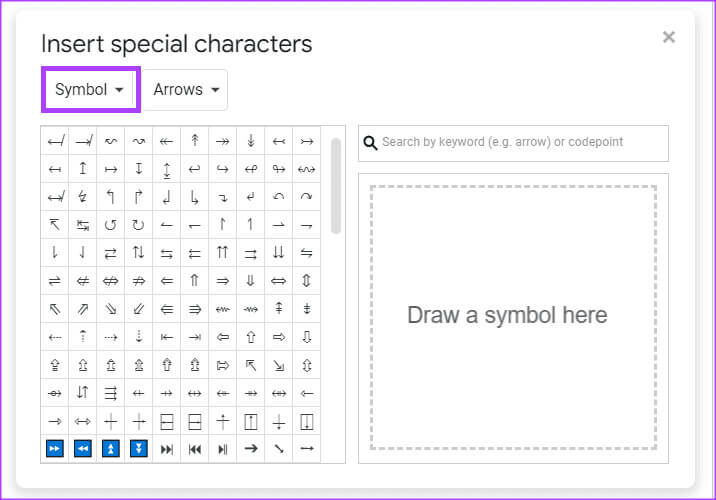Viewport: 716px width, 500px height.
Task: Insert the leftwards two-headed arrow
Action: [167, 141]
